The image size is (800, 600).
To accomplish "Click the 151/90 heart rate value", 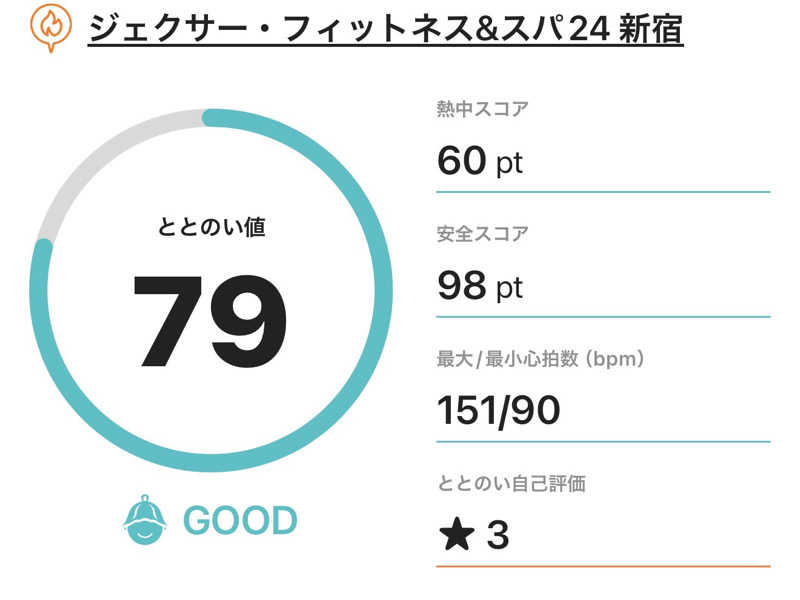I will [x=499, y=410].
